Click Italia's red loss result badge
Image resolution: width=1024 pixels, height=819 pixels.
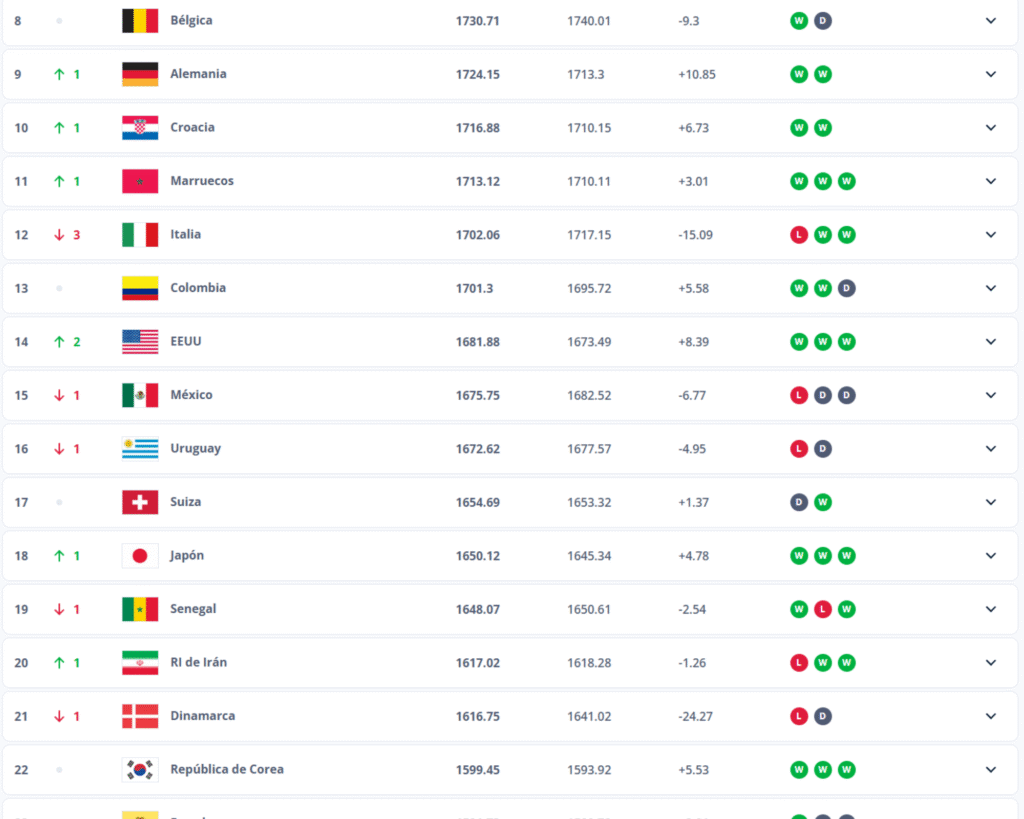pos(799,235)
